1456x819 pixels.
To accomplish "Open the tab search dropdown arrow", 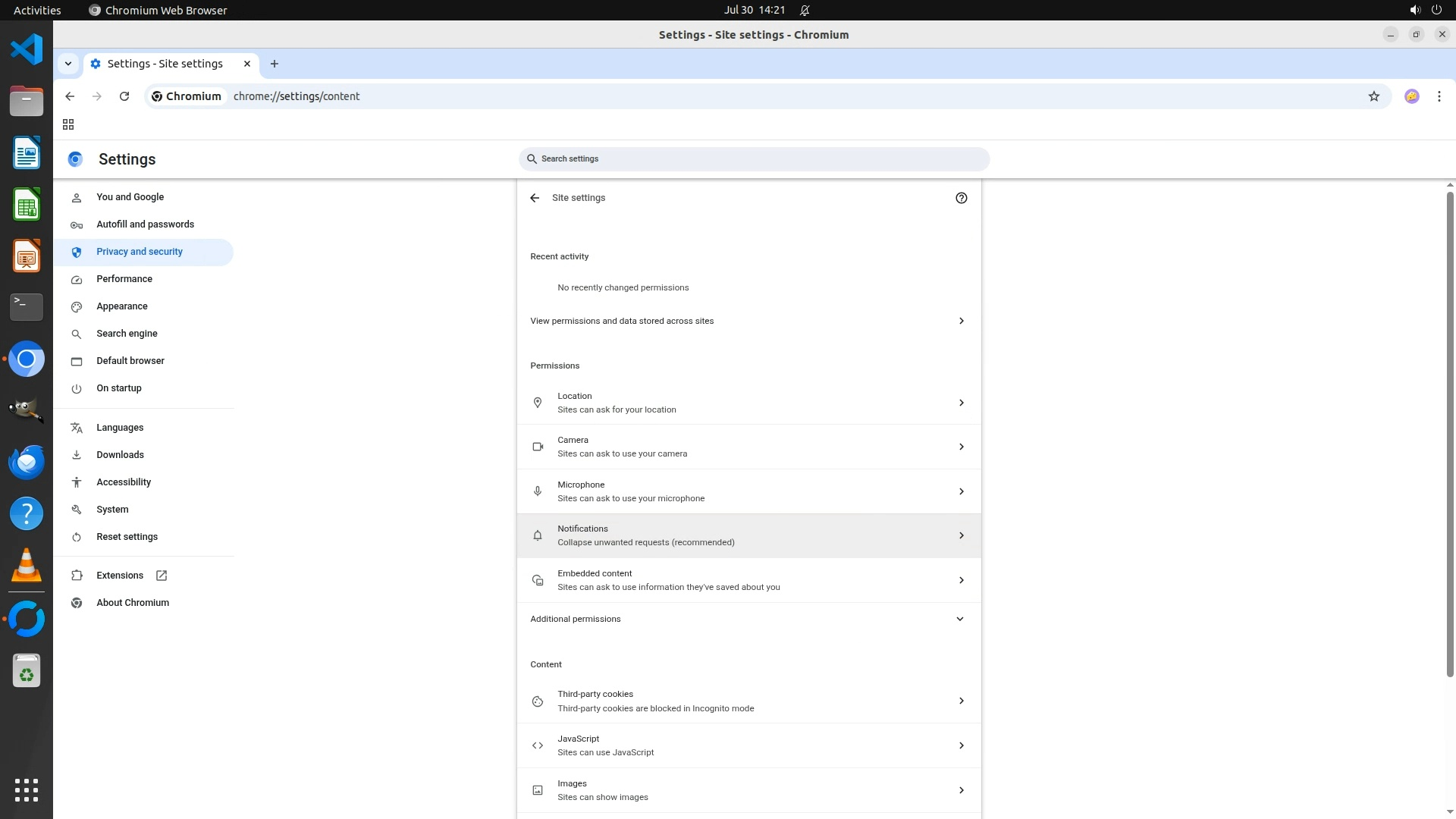I will [x=68, y=64].
